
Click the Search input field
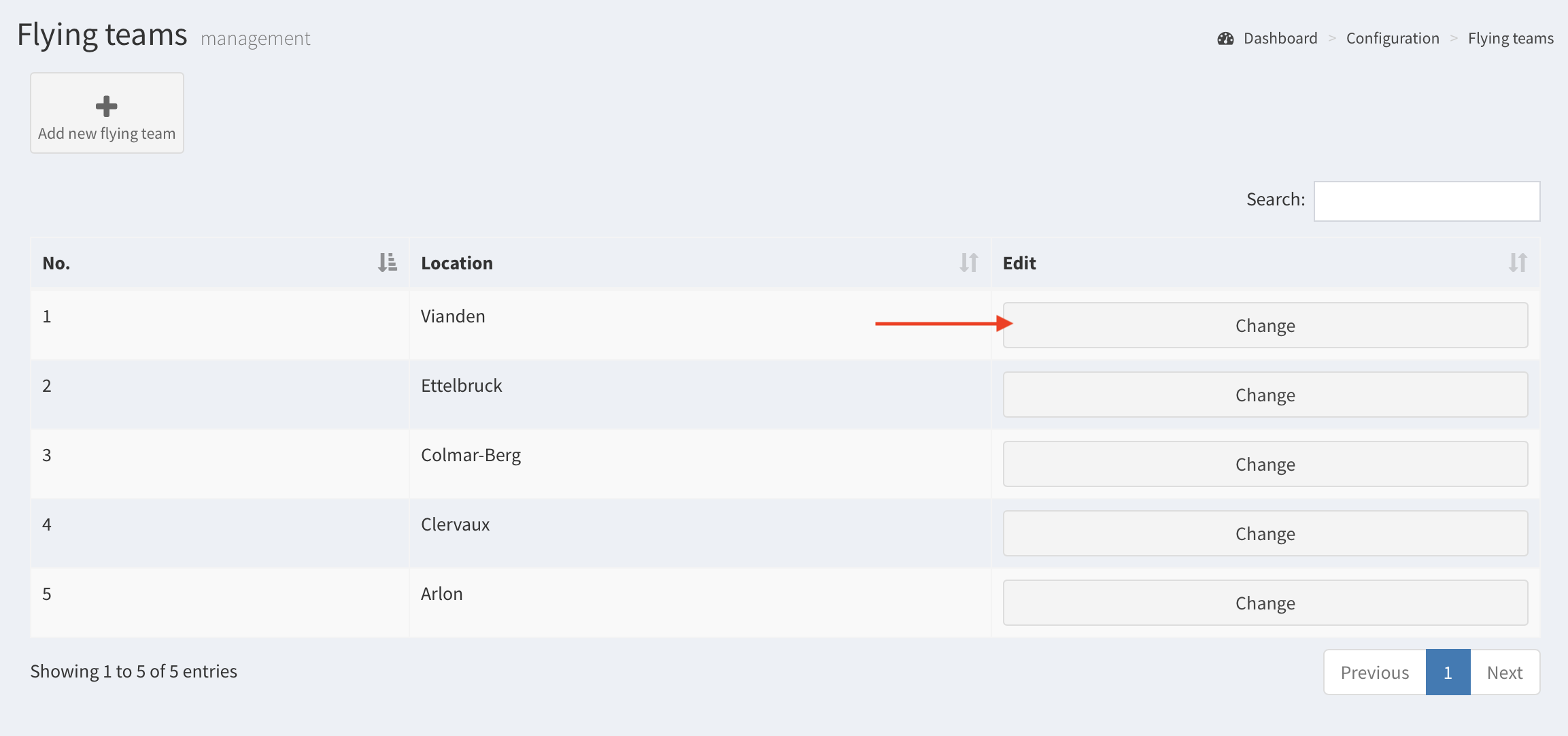[1427, 201]
